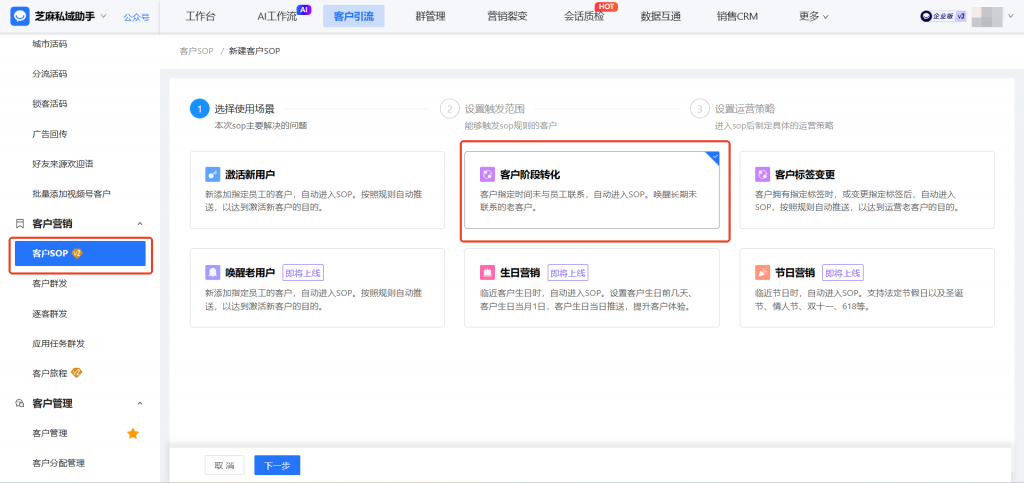Click the star icon beside 客户管理
This screenshot has width=1024, height=483.
click(133, 433)
